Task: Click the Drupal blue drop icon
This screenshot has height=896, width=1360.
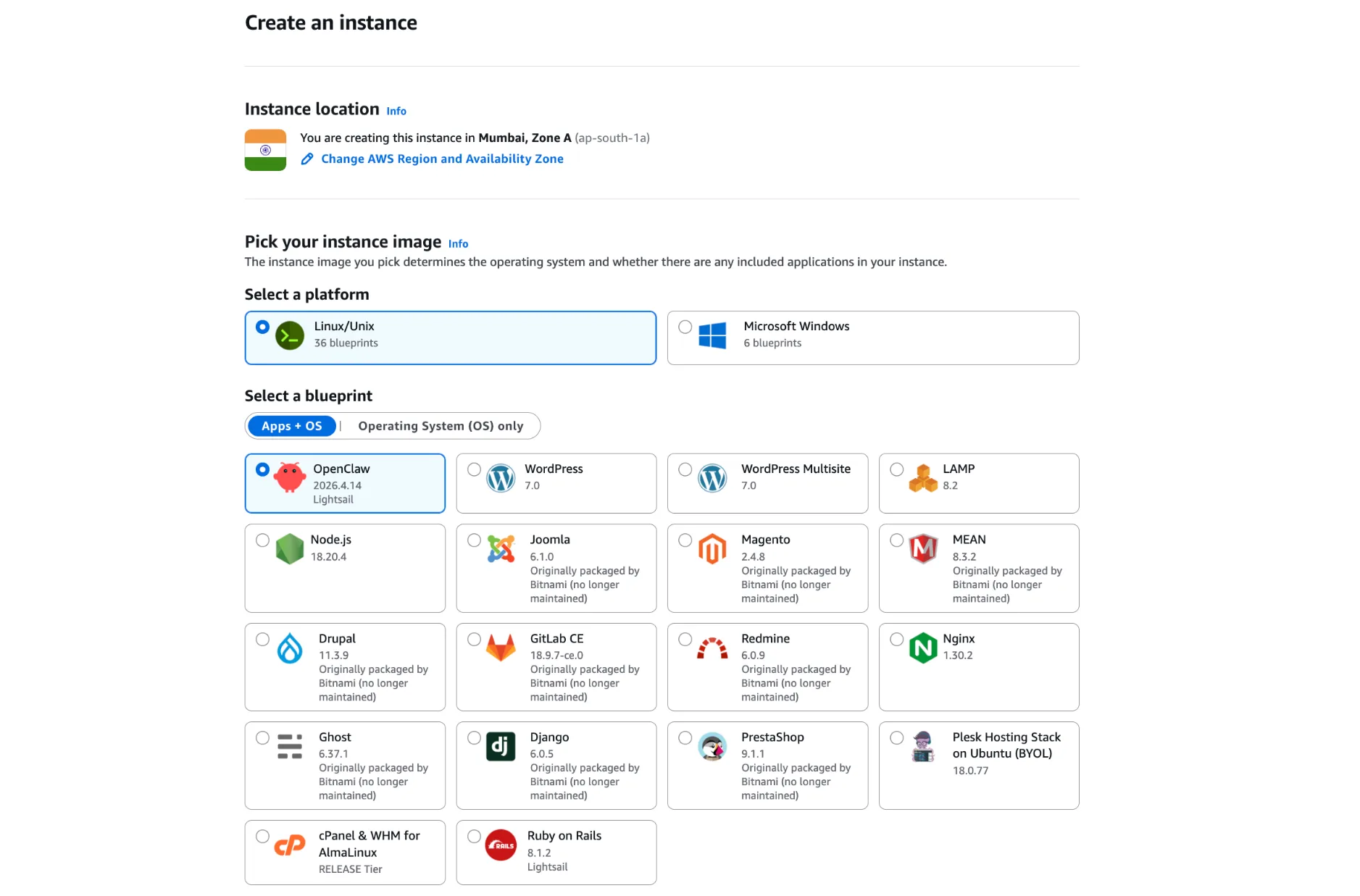Action: 290,648
